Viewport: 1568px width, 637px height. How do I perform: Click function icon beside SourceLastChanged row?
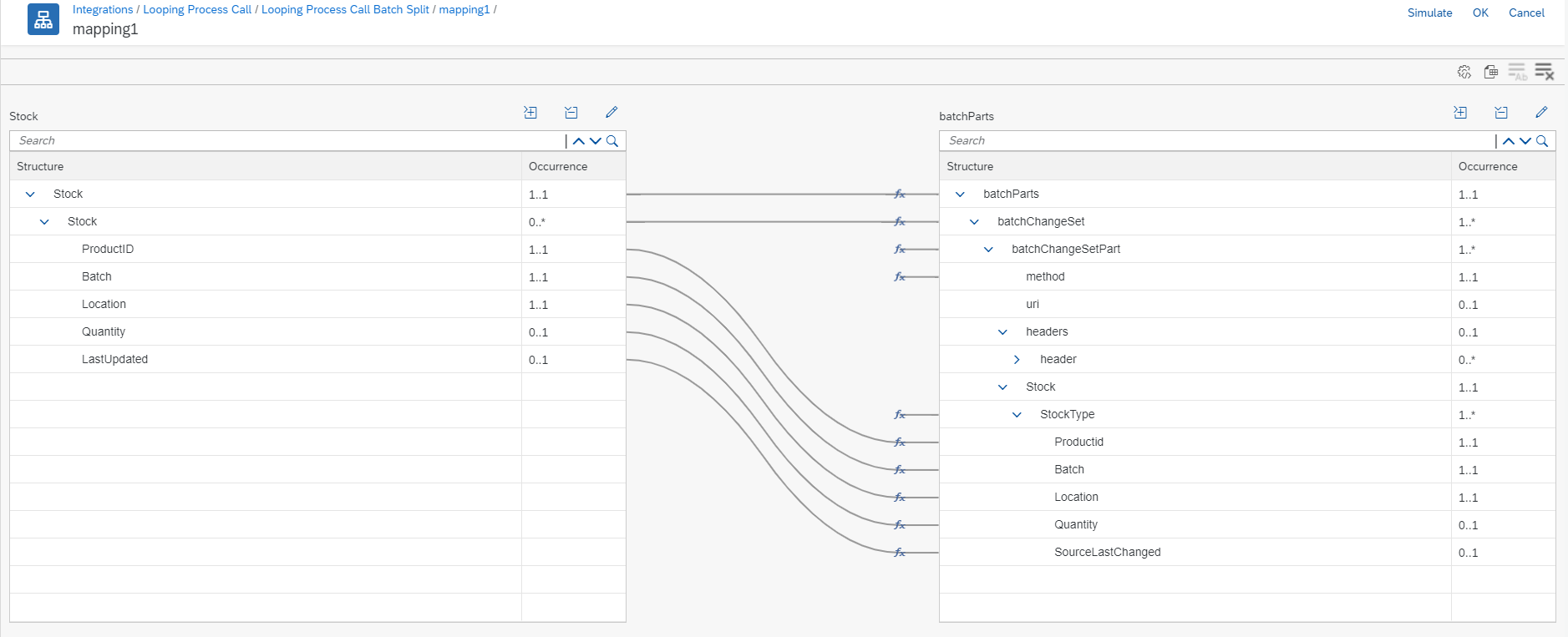pyautogui.click(x=900, y=552)
